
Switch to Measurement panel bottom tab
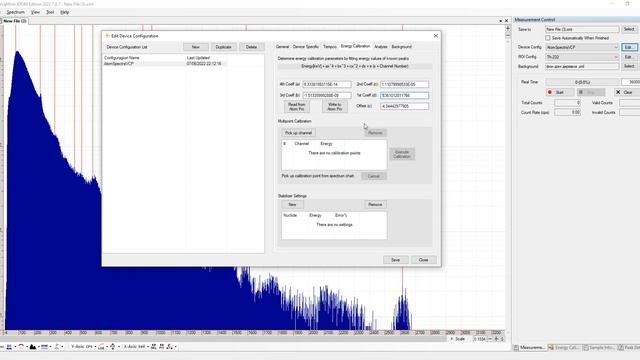(529, 348)
